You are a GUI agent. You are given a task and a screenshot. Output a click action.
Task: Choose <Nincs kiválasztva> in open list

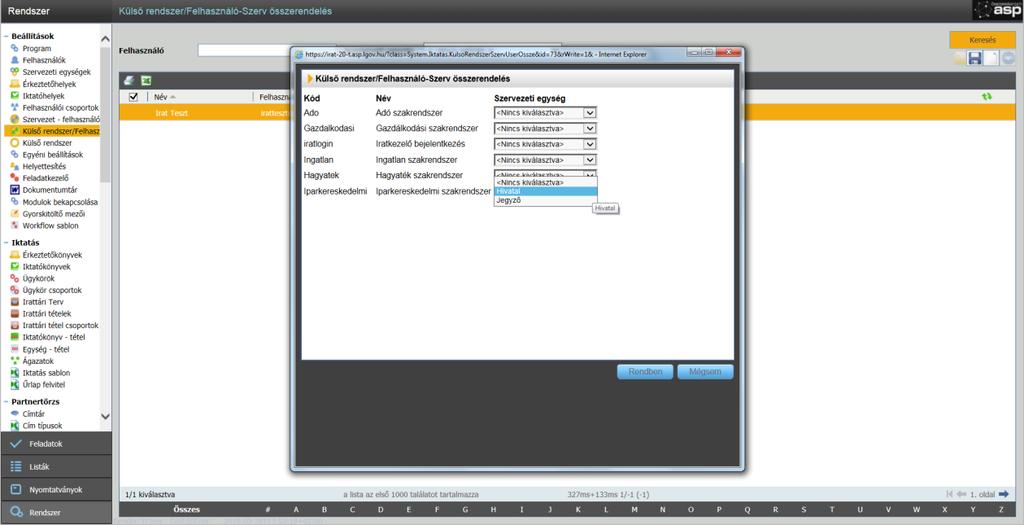545,183
